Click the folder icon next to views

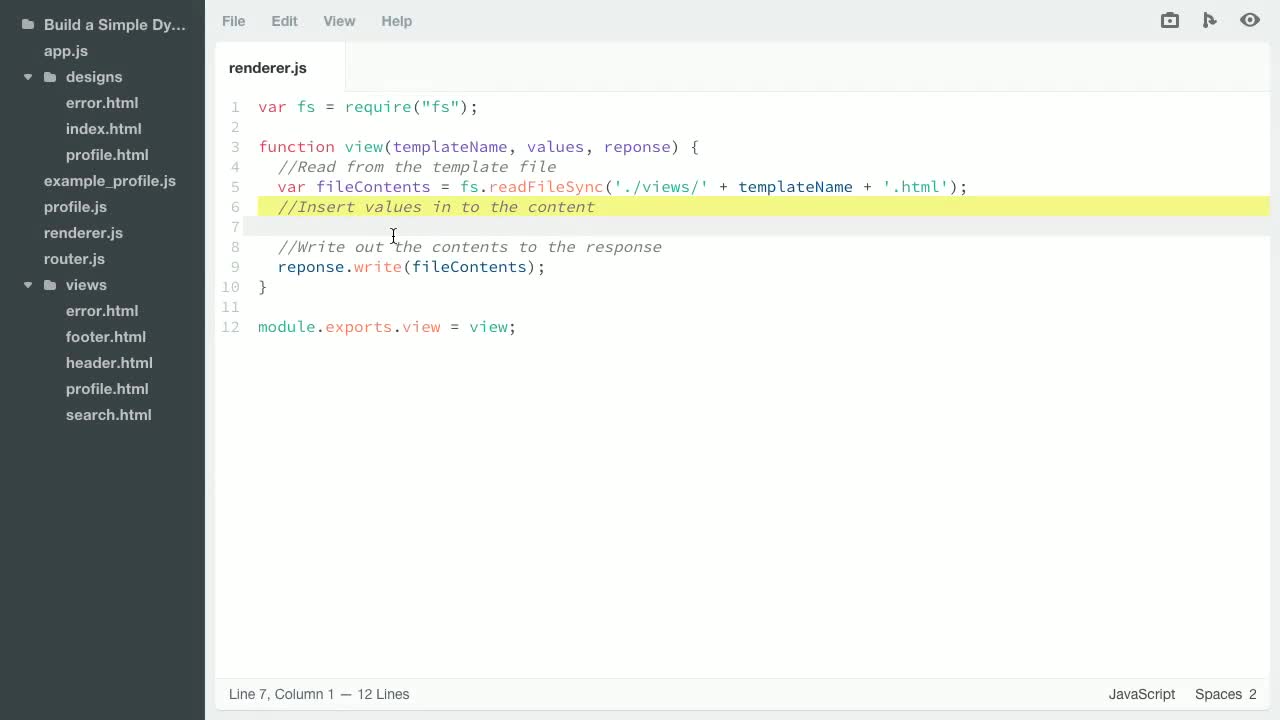(x=50, y=285)
